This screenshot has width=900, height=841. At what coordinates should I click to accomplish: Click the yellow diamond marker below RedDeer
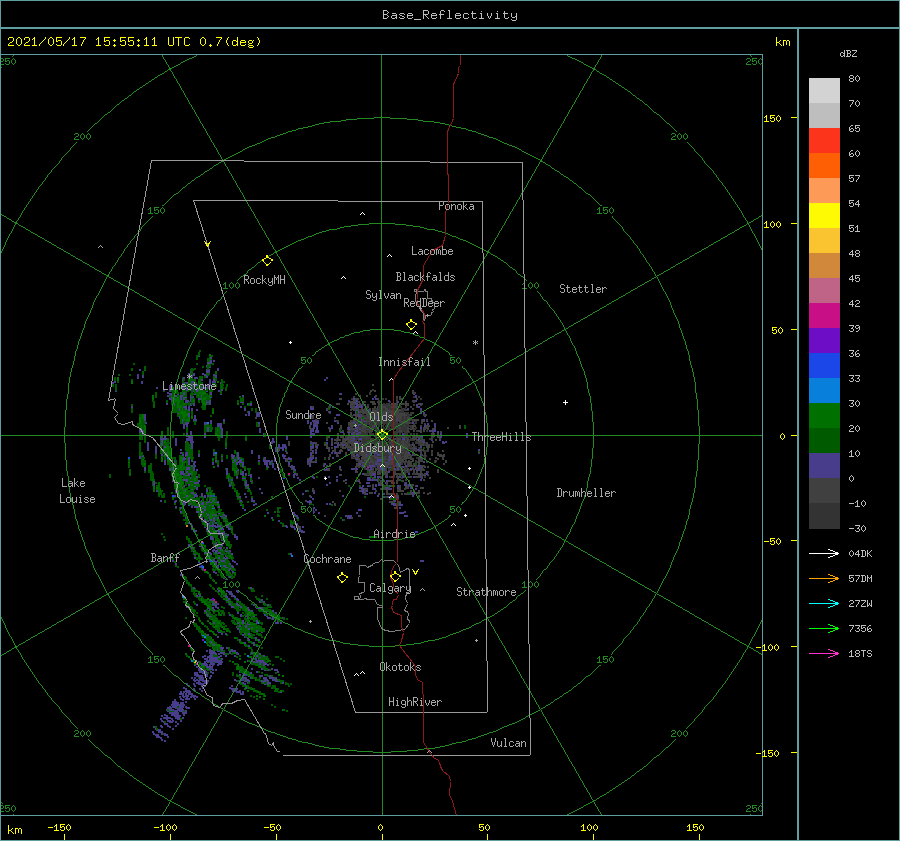411,324
